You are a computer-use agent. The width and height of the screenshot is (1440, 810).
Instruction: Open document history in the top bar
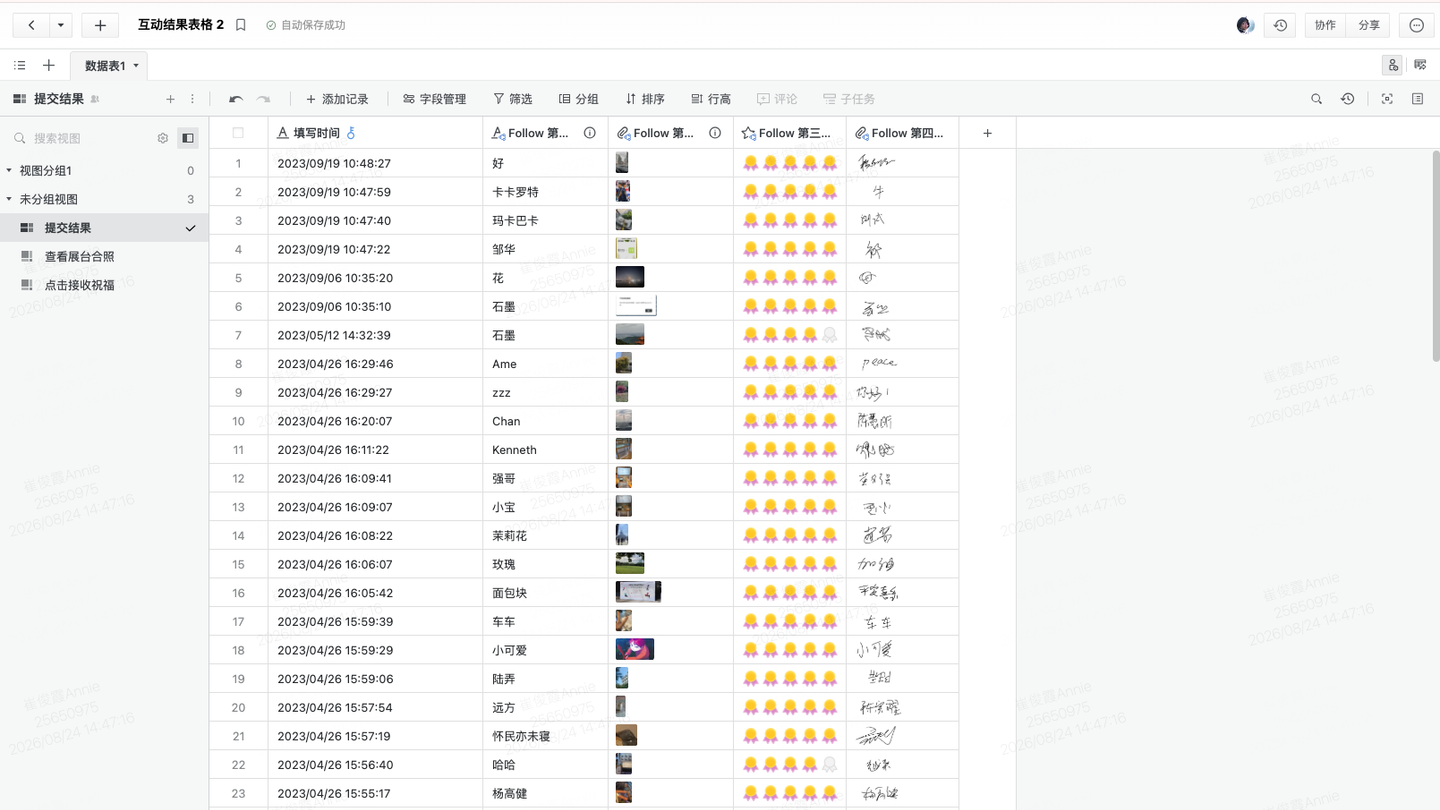(x=1280, y=25)
